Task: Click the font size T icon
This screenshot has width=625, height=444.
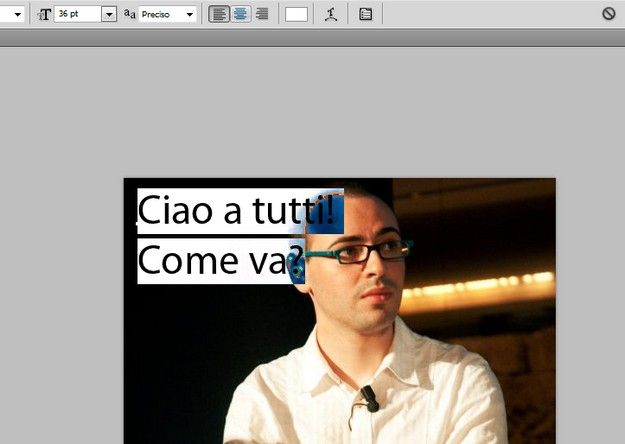Action: click(x=44, y=15)
